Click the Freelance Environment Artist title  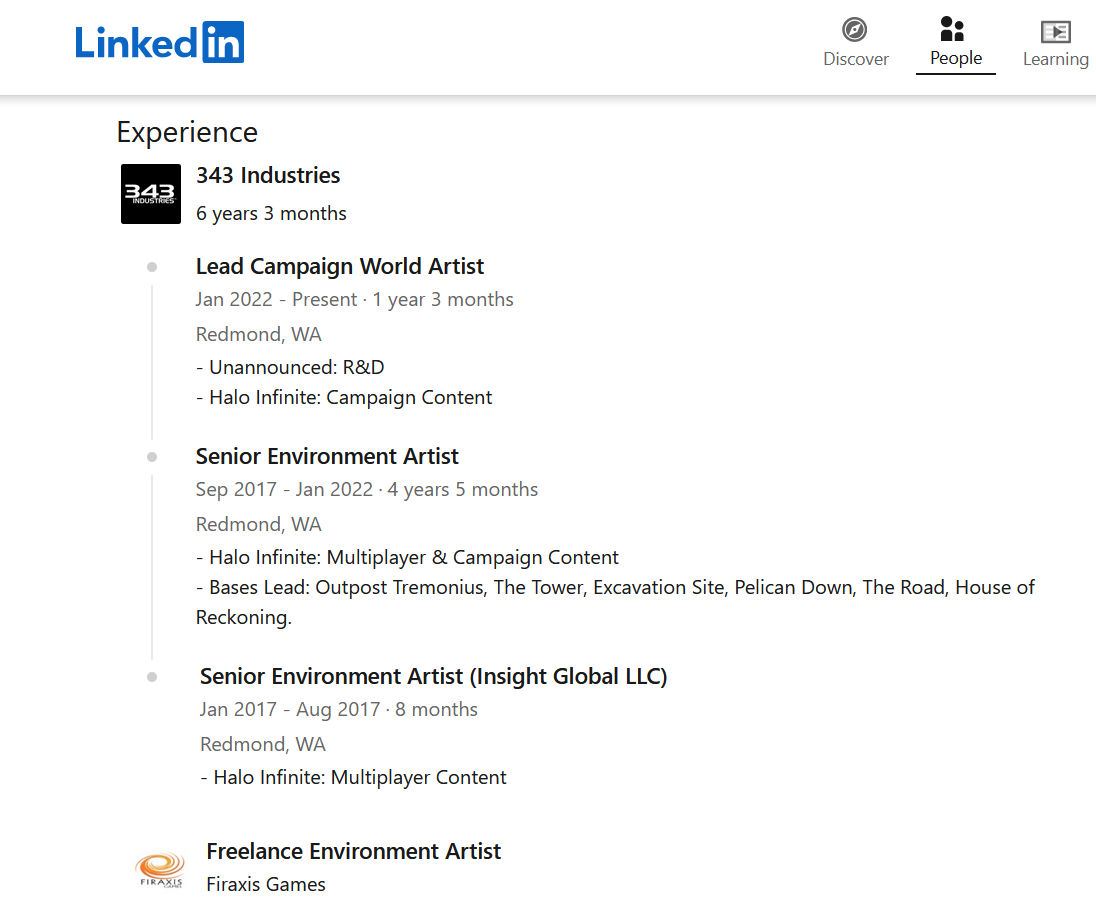click(x=354, y=851)
